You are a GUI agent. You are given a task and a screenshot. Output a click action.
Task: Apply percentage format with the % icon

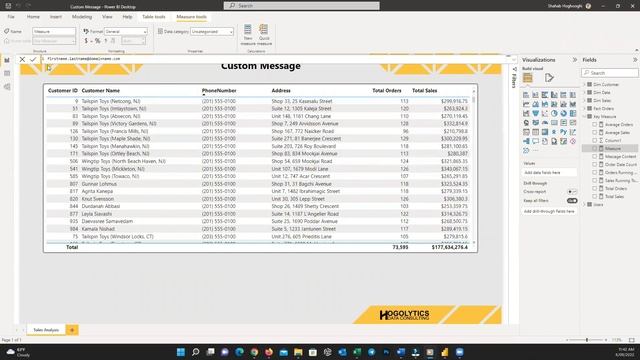97,41
